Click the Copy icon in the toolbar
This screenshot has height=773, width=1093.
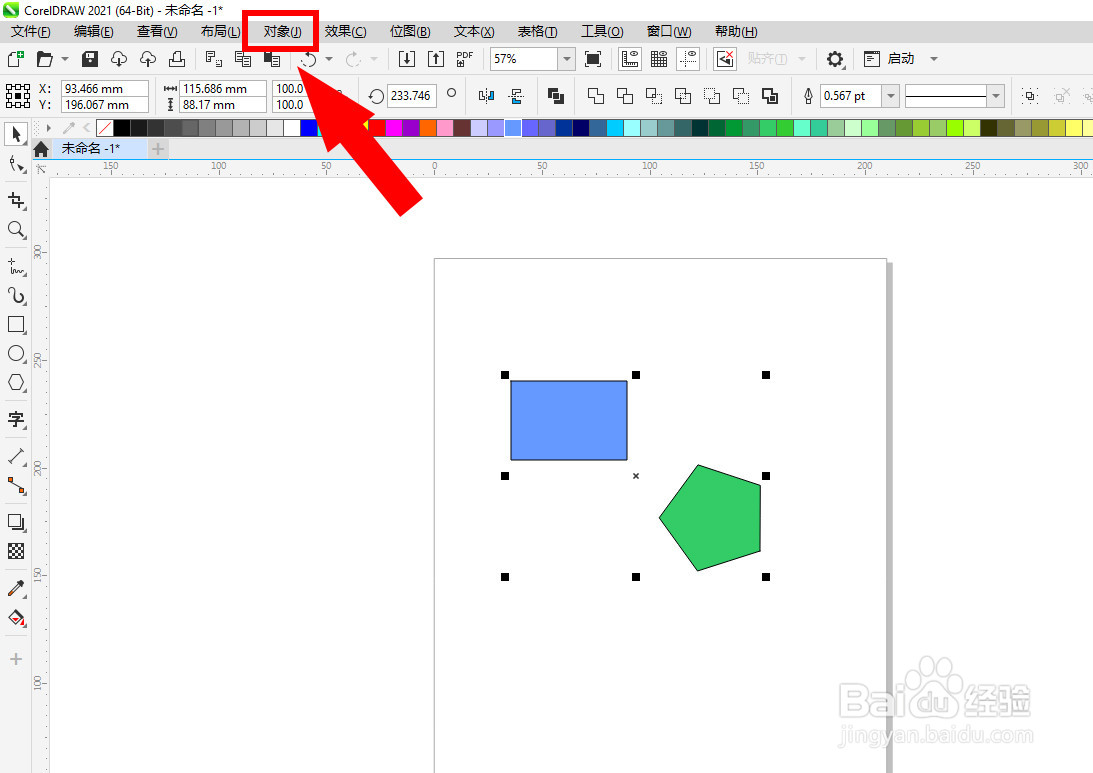(243, 59)
